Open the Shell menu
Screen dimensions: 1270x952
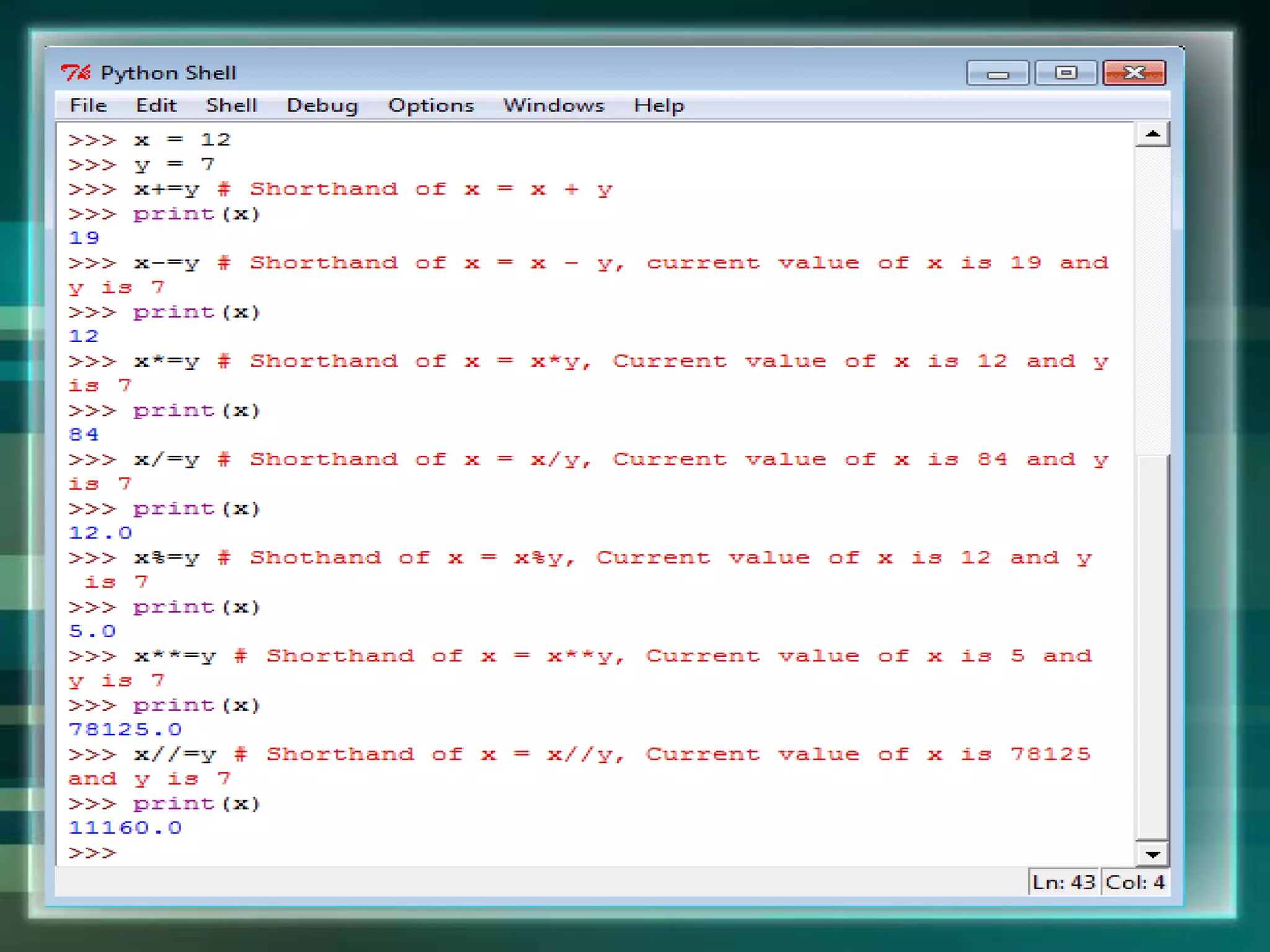coord(231,105)
